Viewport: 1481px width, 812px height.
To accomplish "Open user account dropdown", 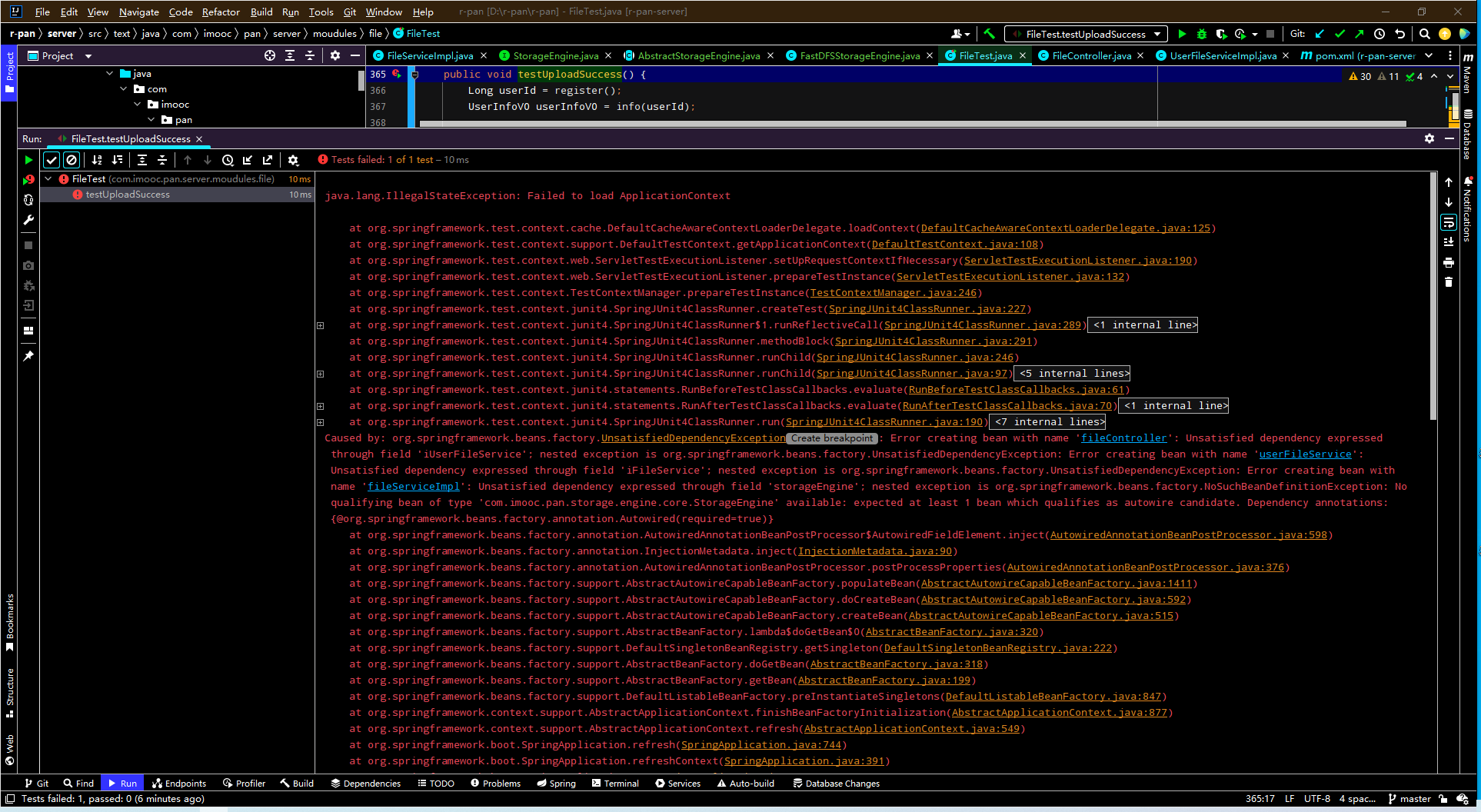I will (960, 34).
